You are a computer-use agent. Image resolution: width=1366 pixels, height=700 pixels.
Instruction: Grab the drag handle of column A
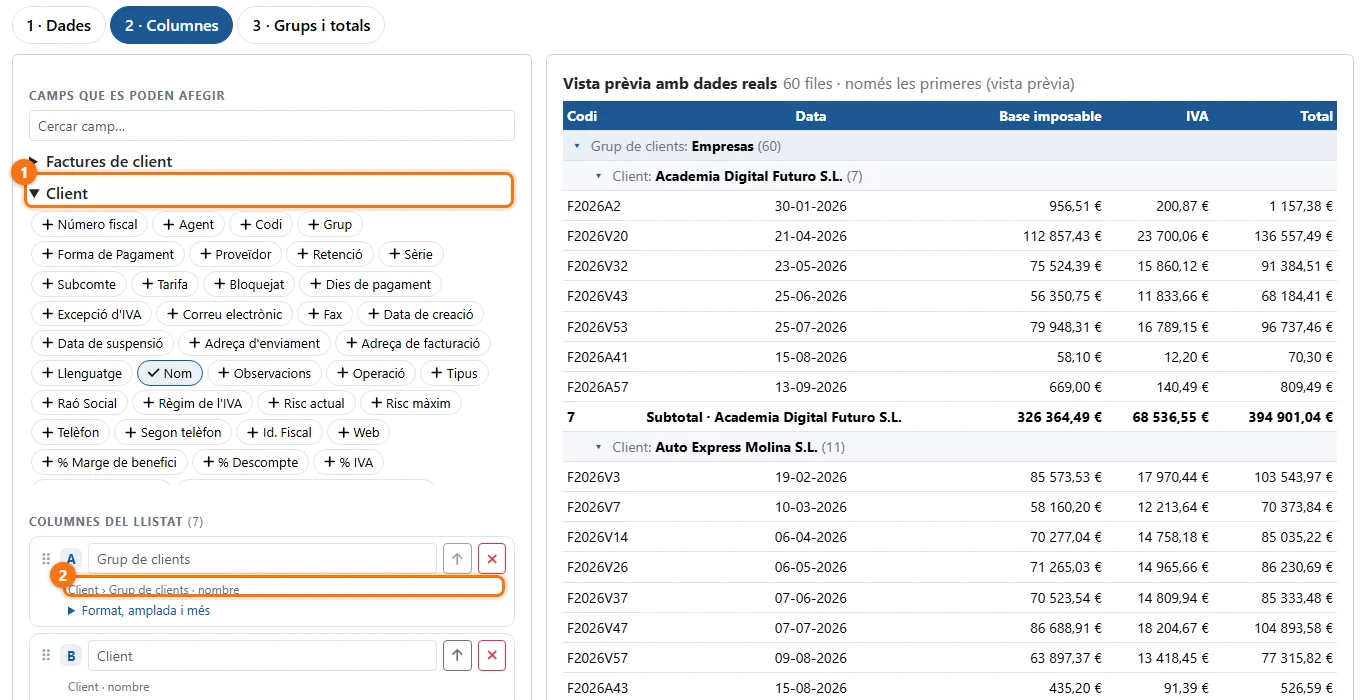pyautogui.click(x=46, y=559)
